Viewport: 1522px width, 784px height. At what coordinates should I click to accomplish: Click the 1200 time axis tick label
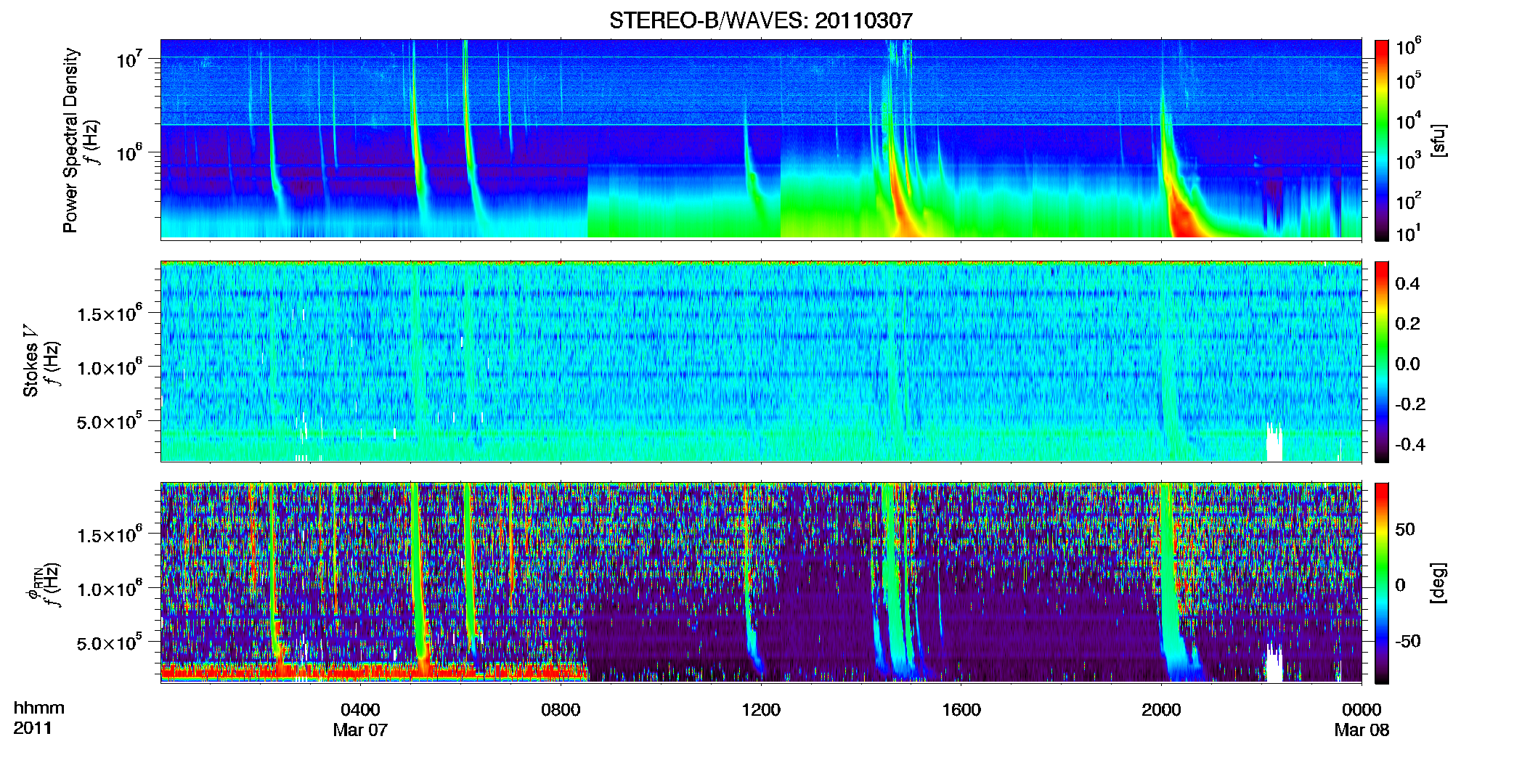pyautogui.click(x=761, y=709)
